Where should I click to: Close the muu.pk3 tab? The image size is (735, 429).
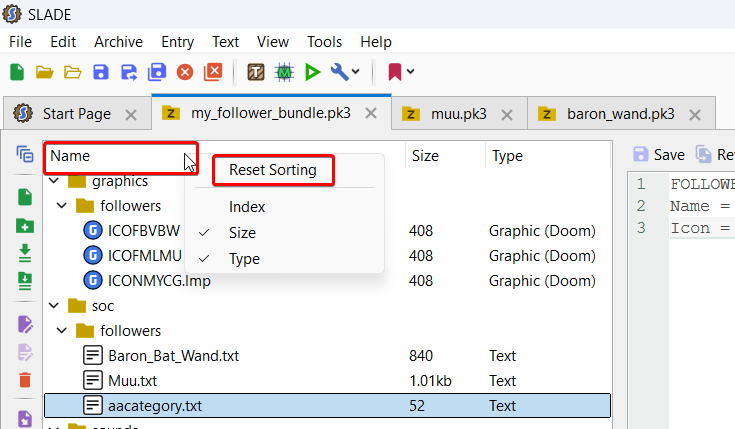(507, 115)
